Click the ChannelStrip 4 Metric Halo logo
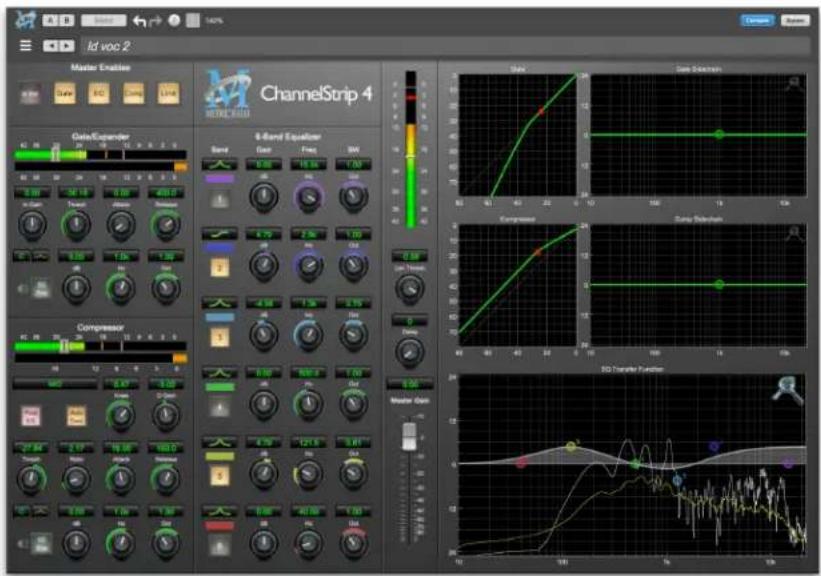 tap(228, 93)
